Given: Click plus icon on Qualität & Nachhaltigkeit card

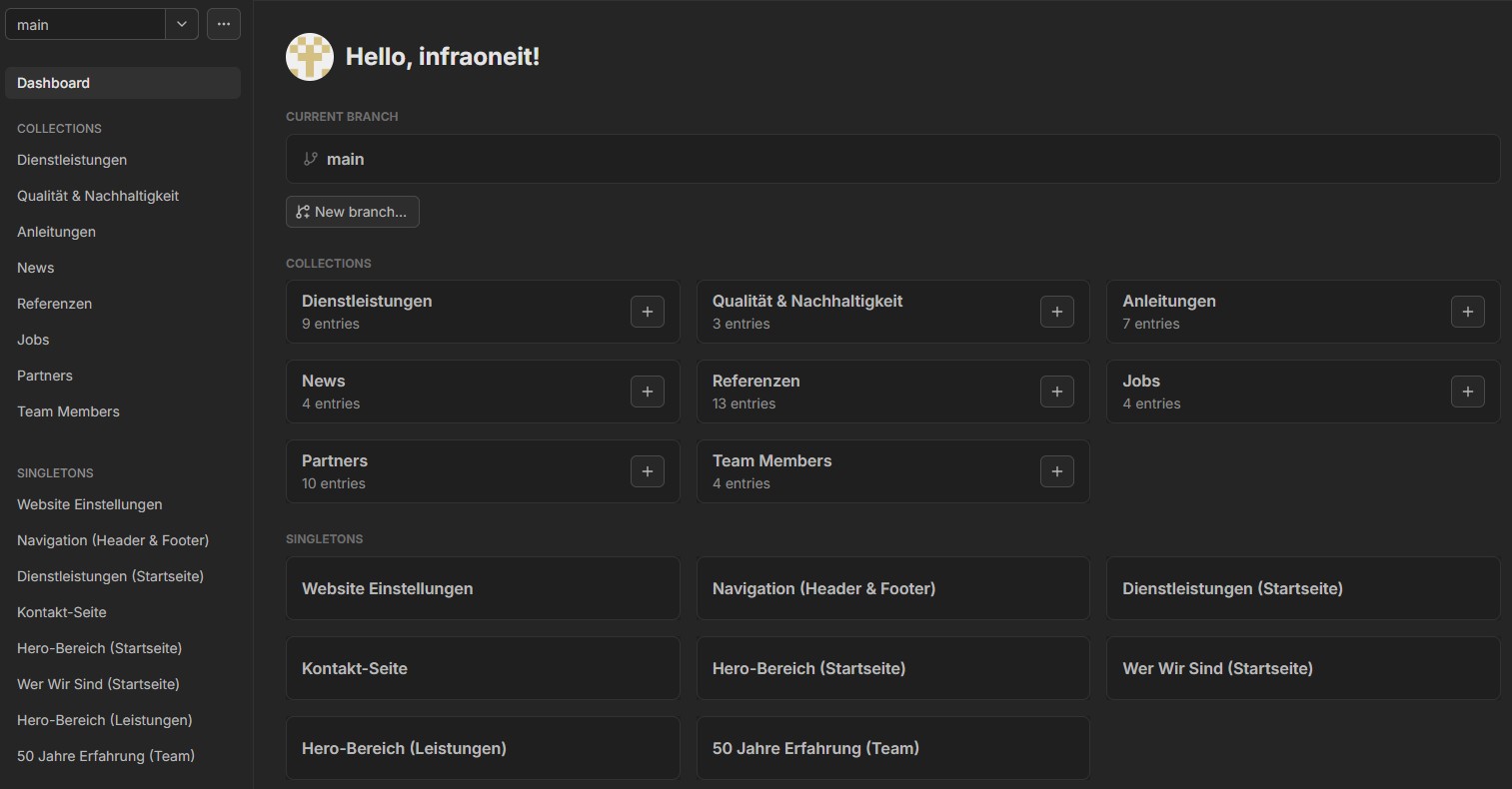Looking at the screenshot, I should [x=1056, y=312].
